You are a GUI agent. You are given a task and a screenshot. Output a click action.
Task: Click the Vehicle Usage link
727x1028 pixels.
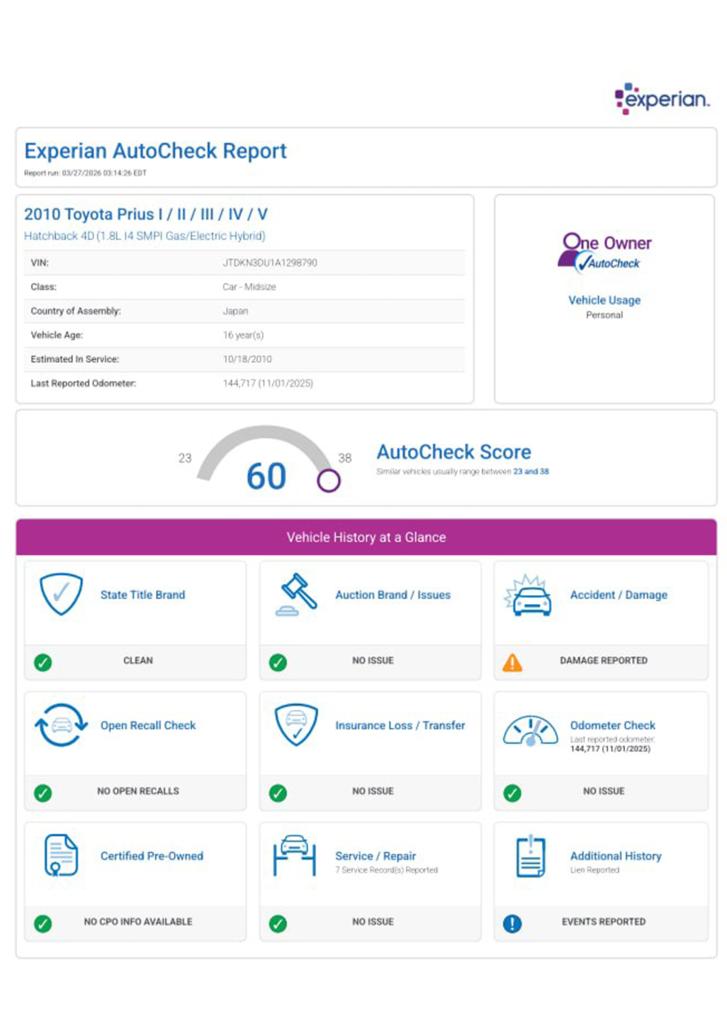coord(604,300)
